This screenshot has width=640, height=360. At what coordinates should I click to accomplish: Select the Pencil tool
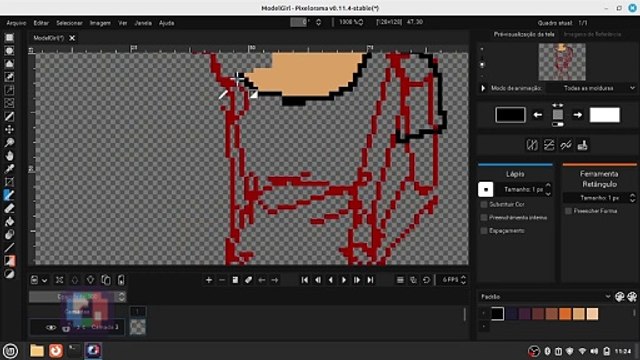point(9,195)
